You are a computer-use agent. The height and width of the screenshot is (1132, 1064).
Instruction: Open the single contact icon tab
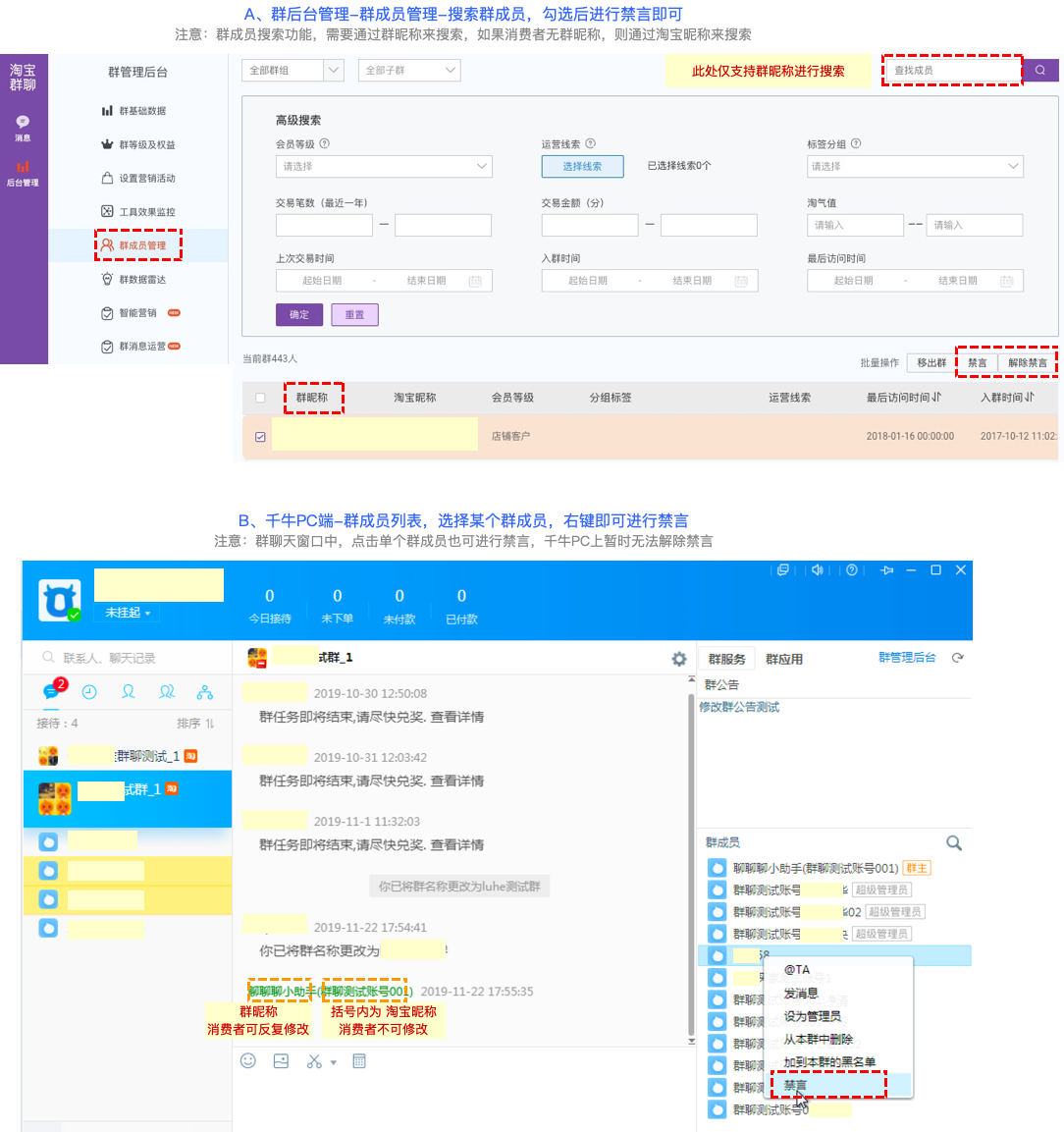(129, 691)
